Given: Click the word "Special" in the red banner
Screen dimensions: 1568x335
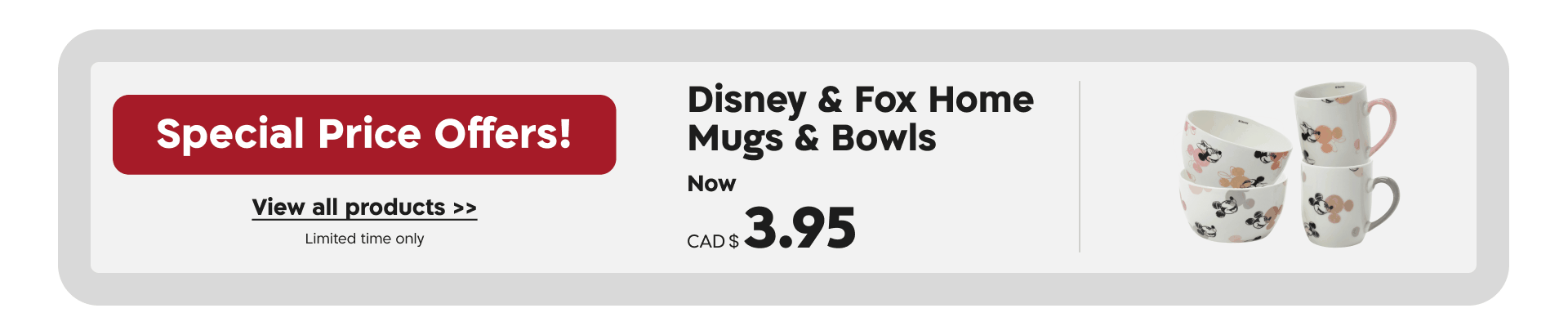Looking at the screenshot, I should [x=229, y=134].
